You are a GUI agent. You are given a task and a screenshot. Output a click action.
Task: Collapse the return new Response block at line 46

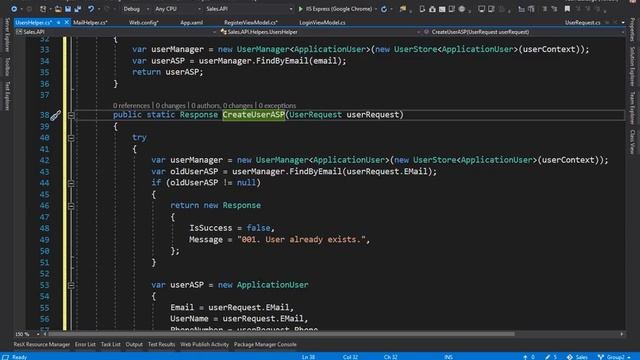tap(71, 206)
